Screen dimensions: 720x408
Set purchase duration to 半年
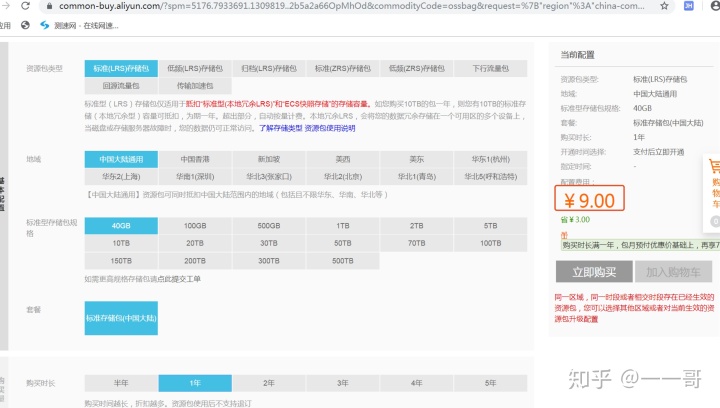click(121, 383)
